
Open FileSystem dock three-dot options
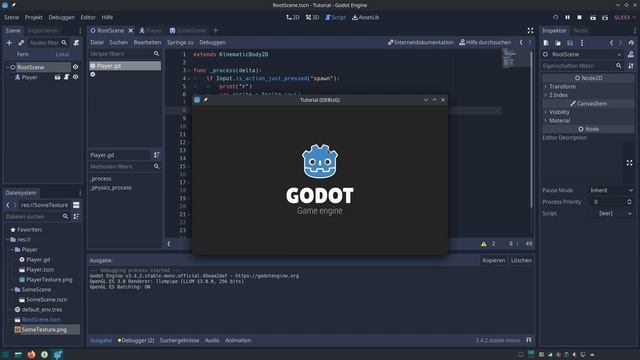click(x=80, y=193)
